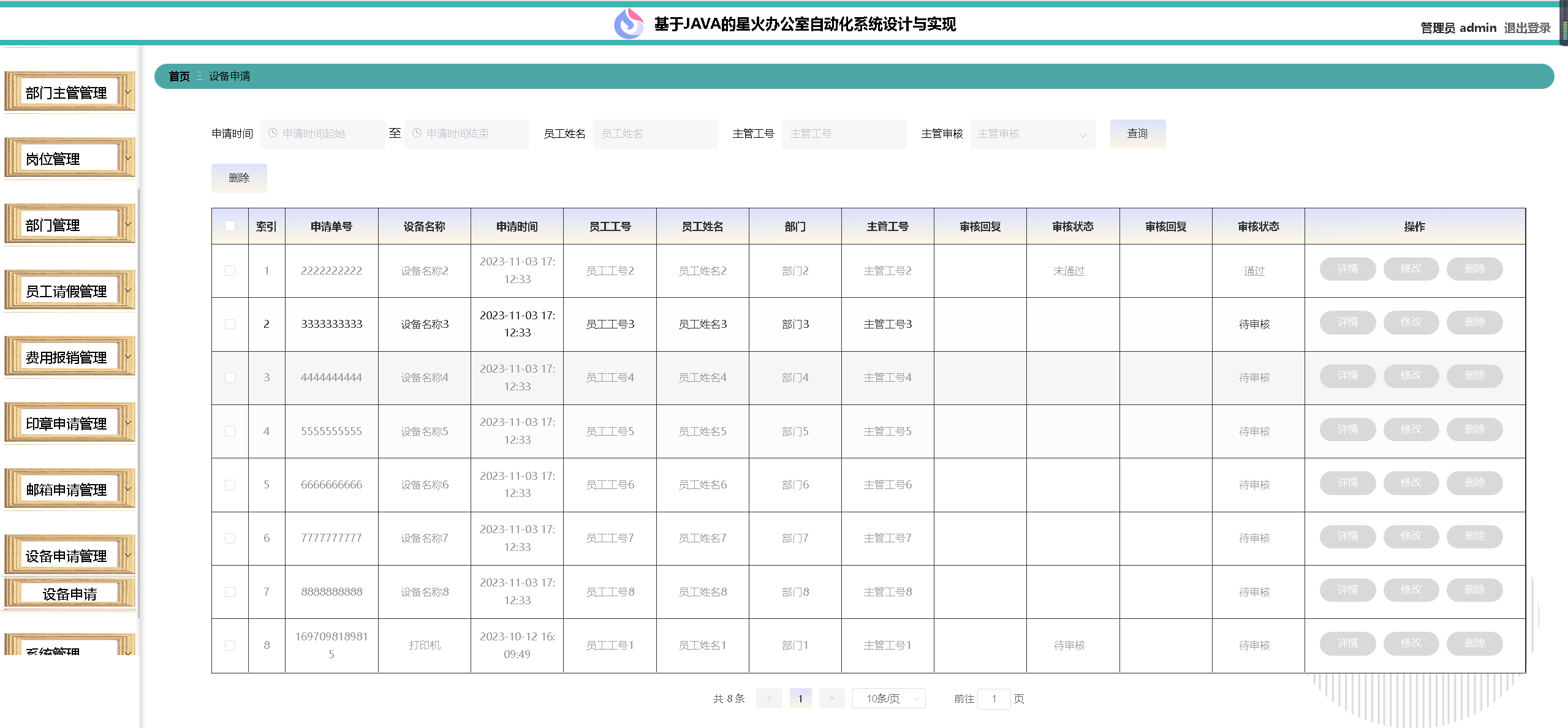Select page 1 in pagination
Viewport: 1568px width, 728px height.
click(x=800, y=699)
